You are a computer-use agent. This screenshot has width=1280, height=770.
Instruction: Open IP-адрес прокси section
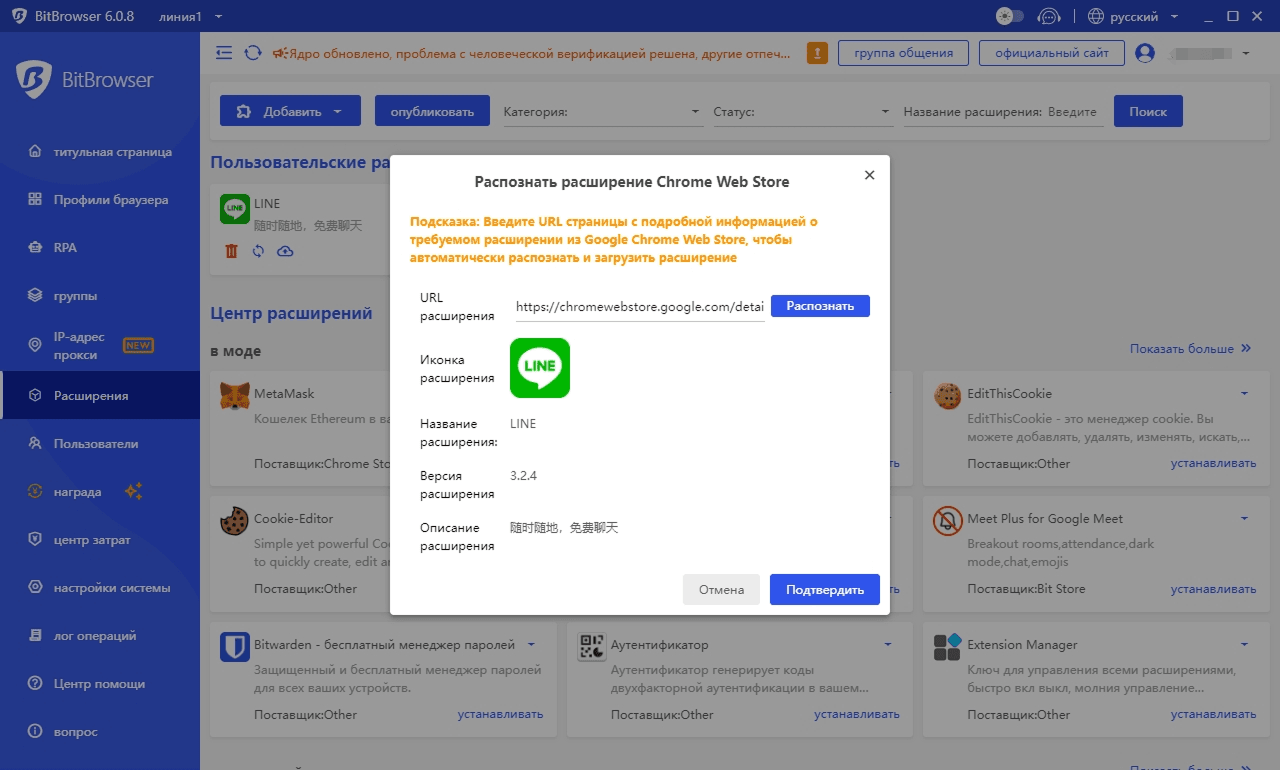click(x=100, y=346)
